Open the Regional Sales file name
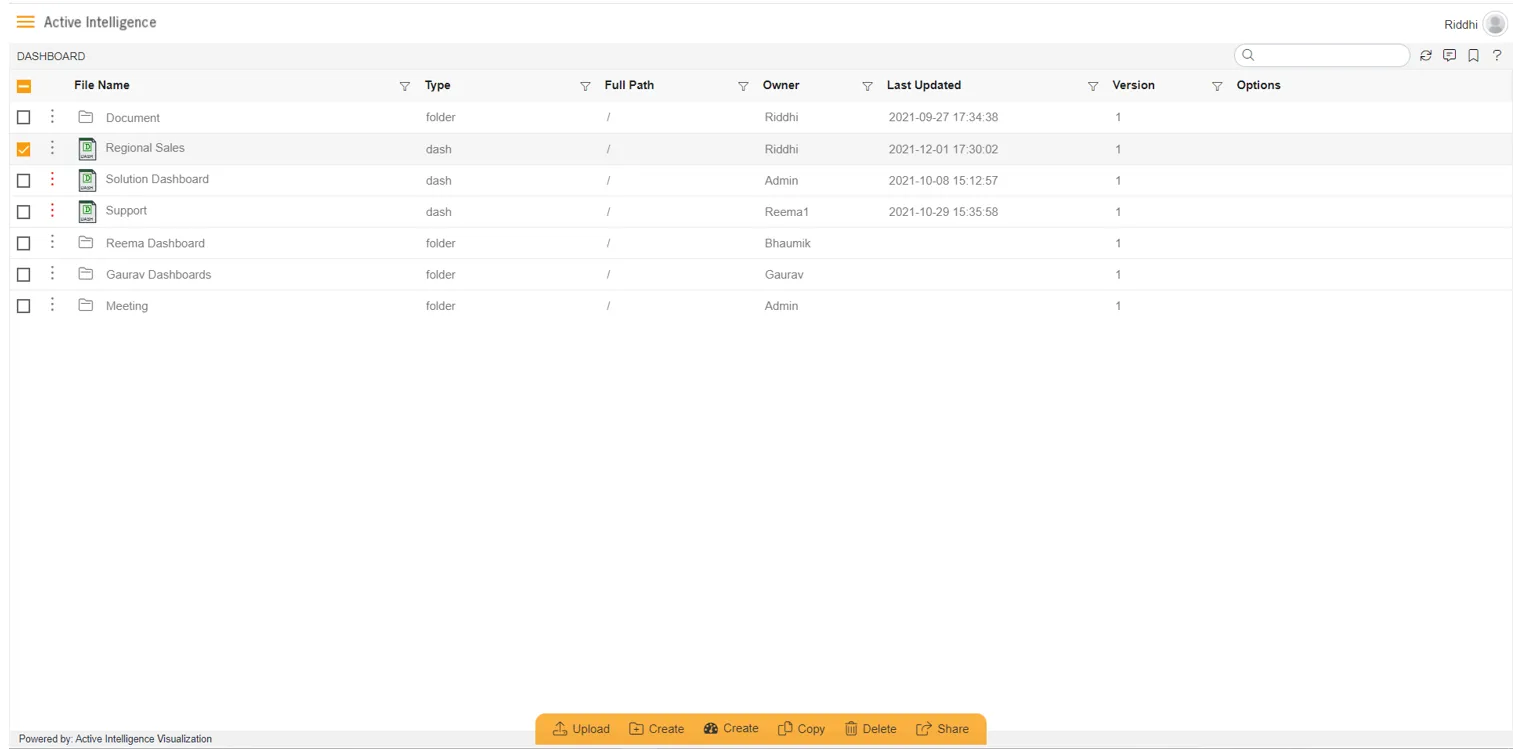This screenshot has height=749, width=1513. pyautogui.click(x=145, y=148)
